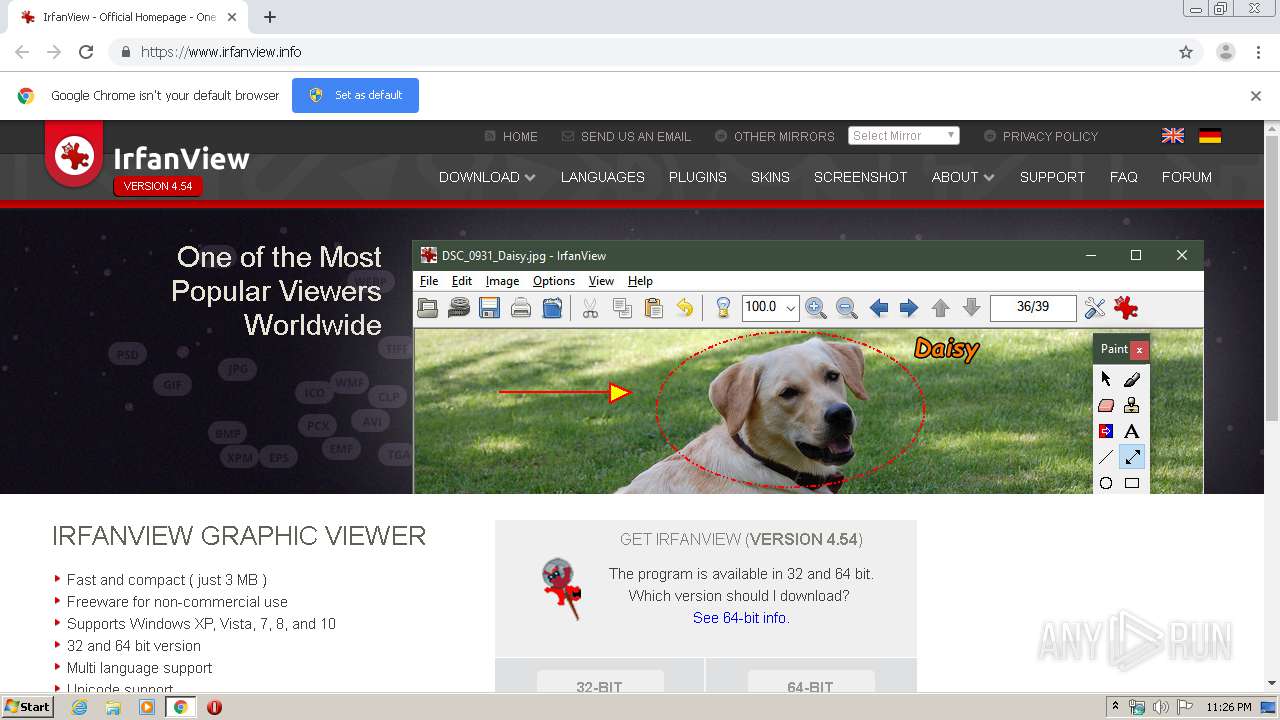Click the 64-BIT download button
The height and width of the screenshot is (720, 1280).
[810, 682]
